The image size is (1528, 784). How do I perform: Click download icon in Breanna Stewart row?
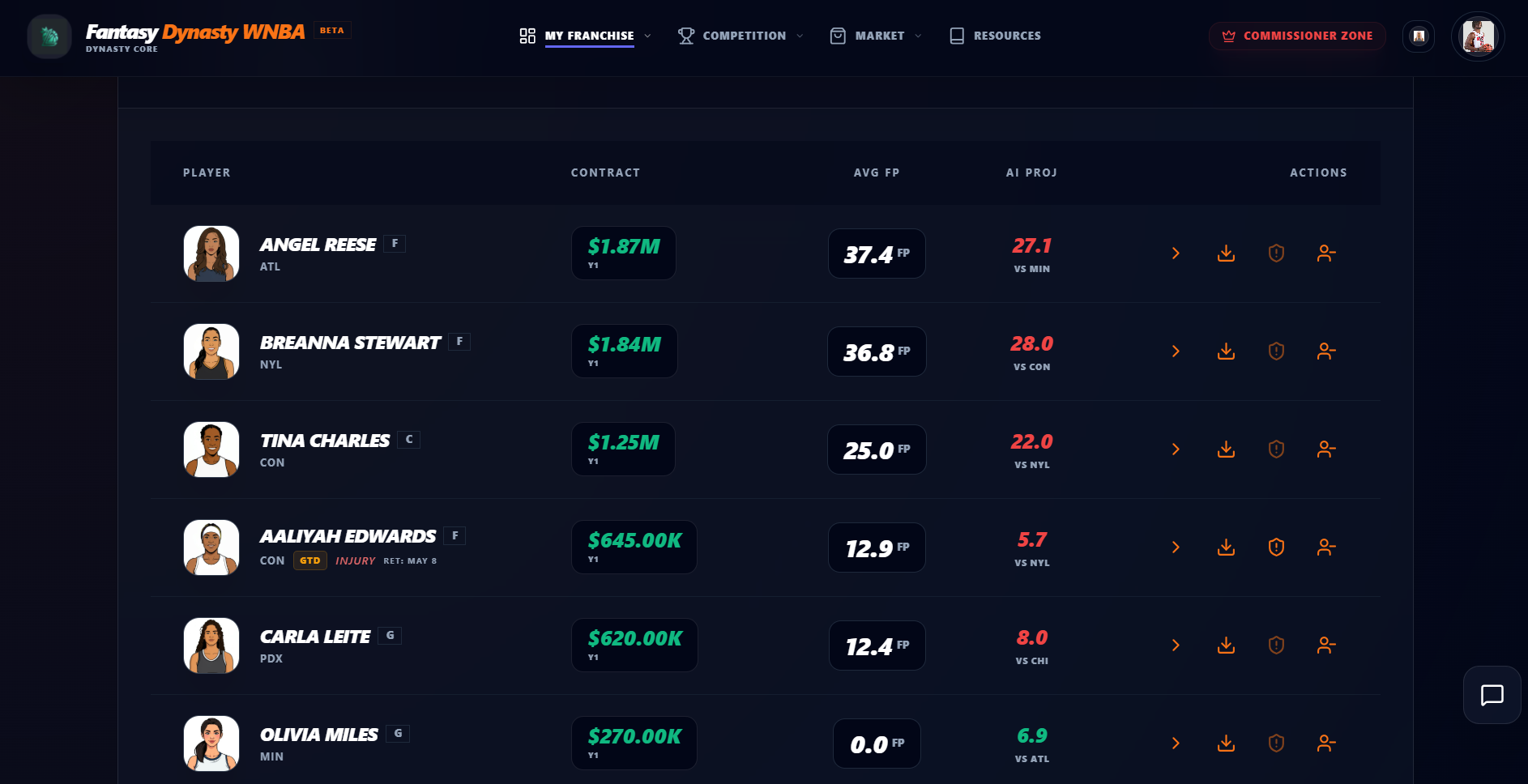point(1227,352)
